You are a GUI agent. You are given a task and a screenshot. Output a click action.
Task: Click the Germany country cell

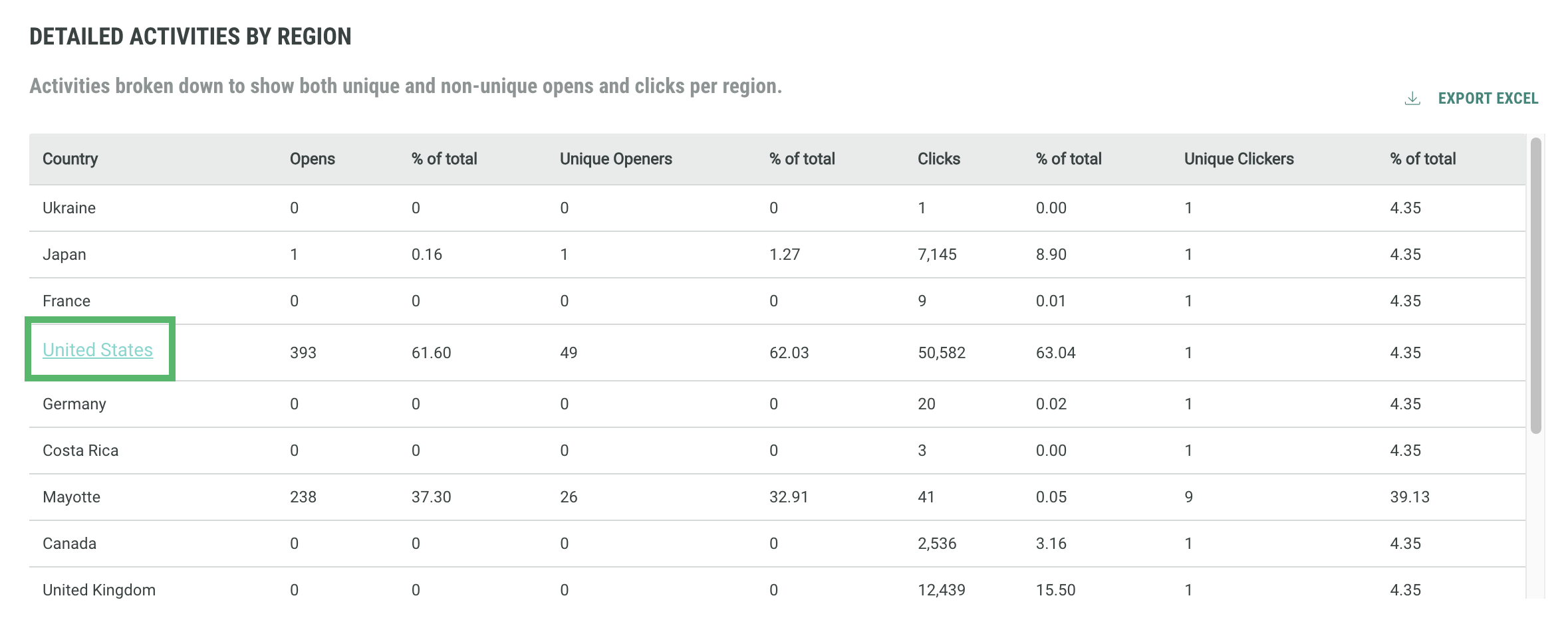click(74, 405)
